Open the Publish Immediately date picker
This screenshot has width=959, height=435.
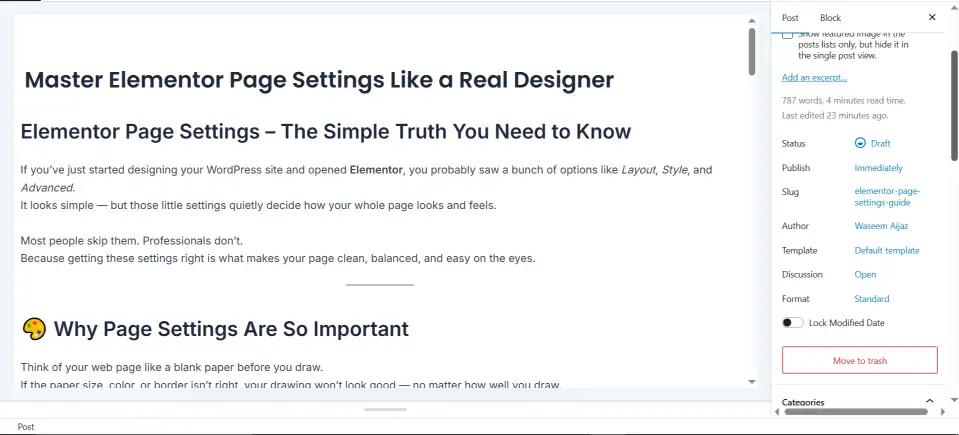click(878, 168)
